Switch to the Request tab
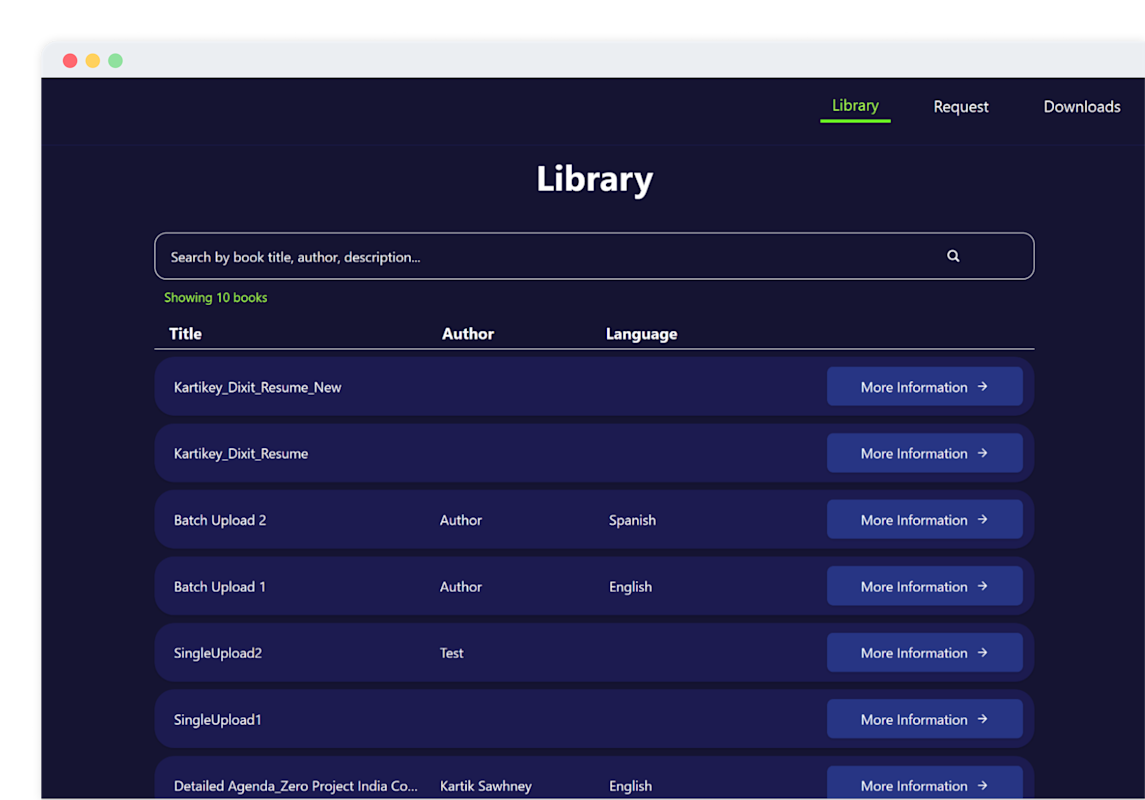 point(960,106)
